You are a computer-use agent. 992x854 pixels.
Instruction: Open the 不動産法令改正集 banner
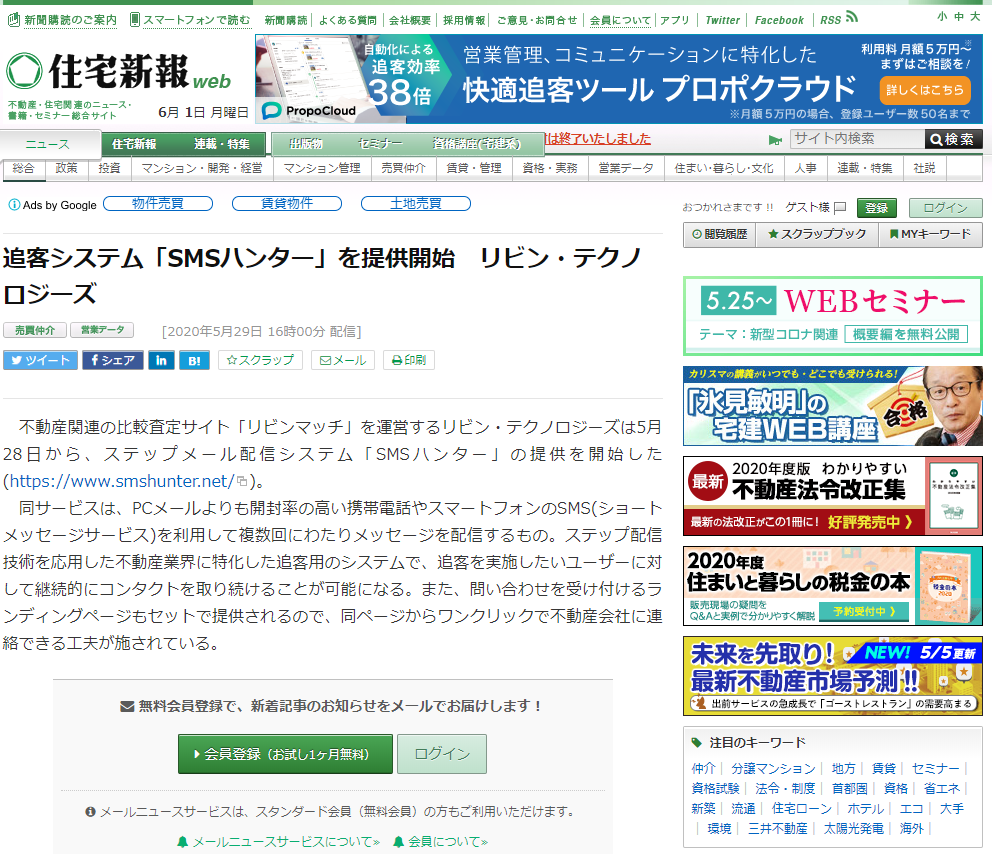coord(833,496)
